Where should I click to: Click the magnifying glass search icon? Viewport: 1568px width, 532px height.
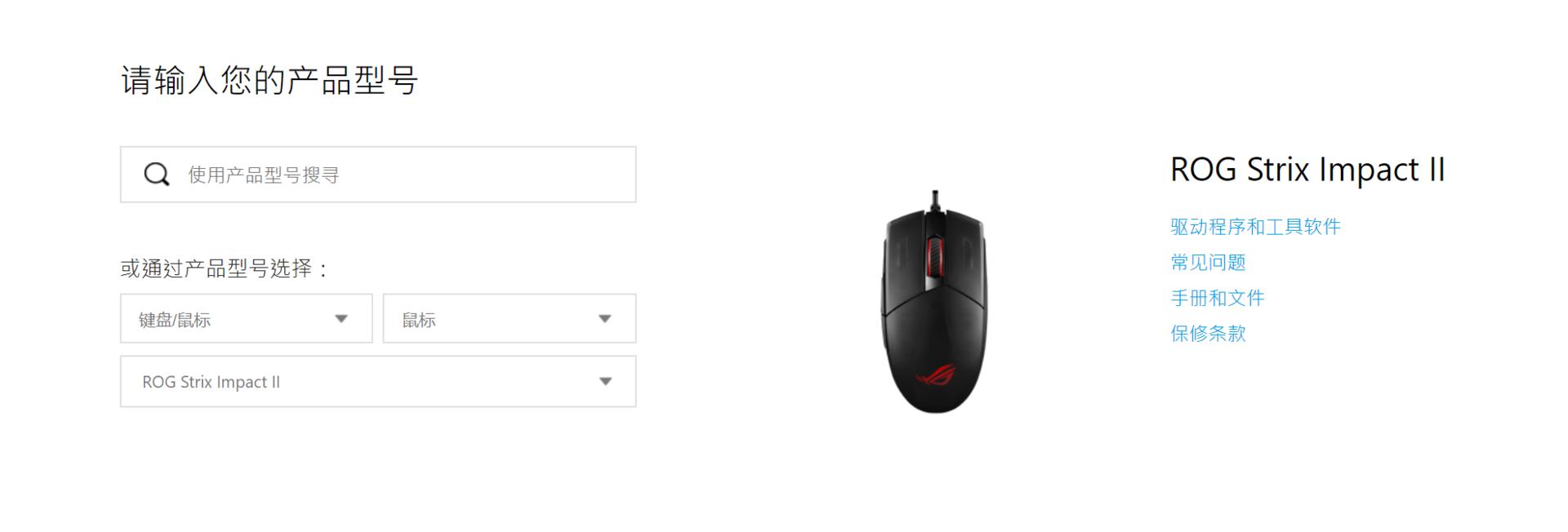point(156,175)
